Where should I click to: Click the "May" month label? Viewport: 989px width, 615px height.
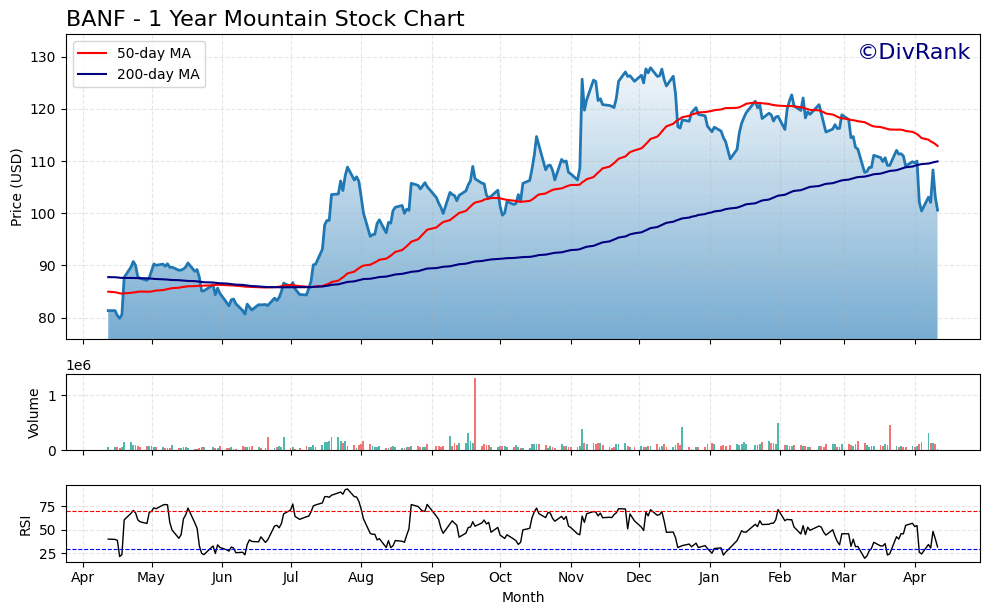pyautogui.click(x=151, y=577)
